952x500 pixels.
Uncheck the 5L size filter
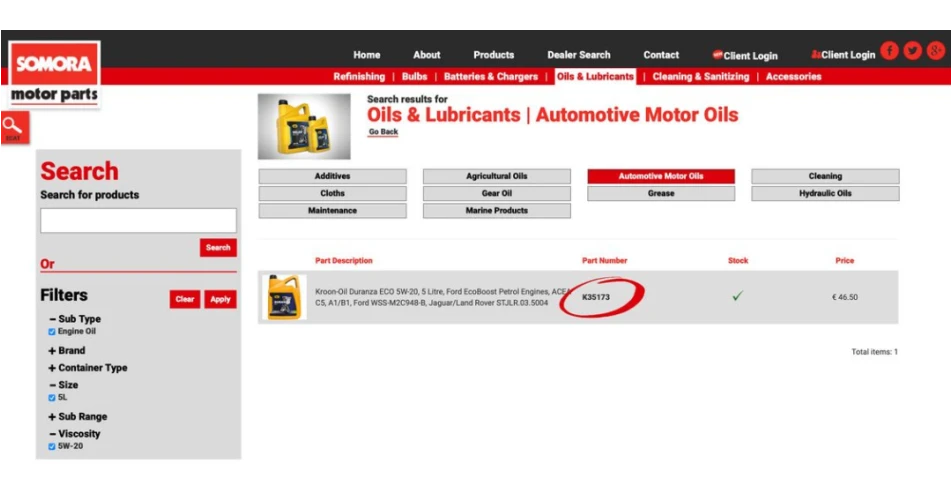pos(52,398)
